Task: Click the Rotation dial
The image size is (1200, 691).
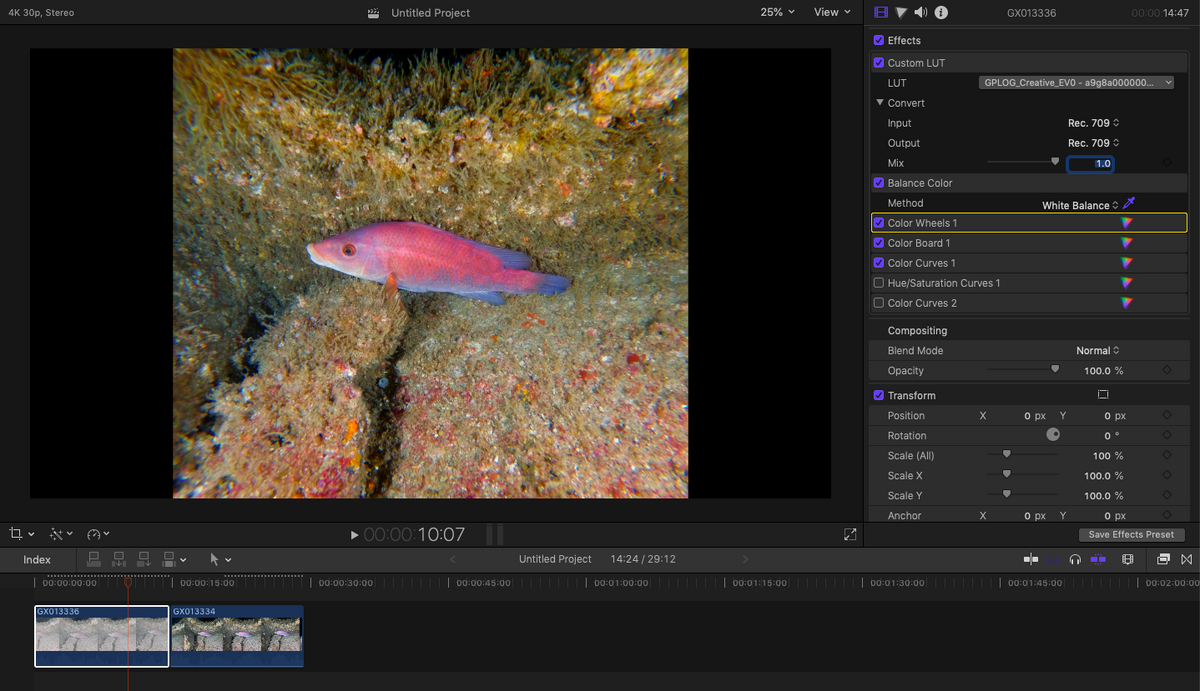Action: click(1053, 435)
